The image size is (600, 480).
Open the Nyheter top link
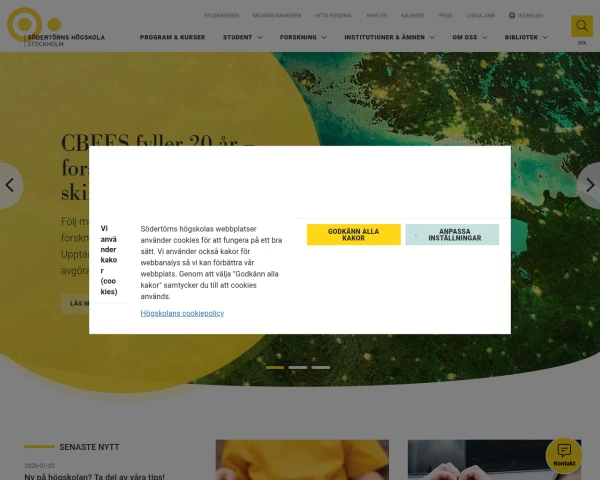coord(377,16)
